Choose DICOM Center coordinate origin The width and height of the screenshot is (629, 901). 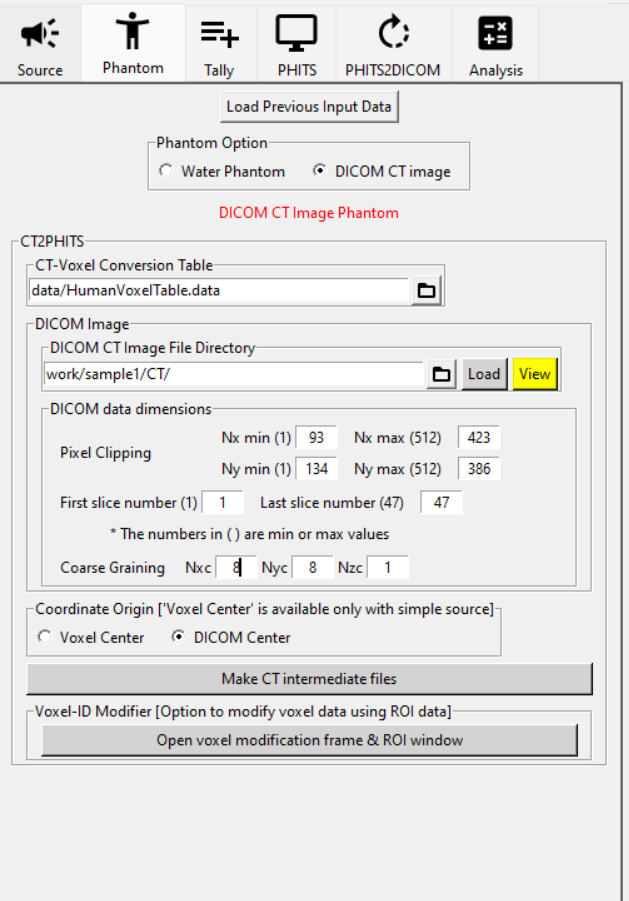[x=179, y=637]
